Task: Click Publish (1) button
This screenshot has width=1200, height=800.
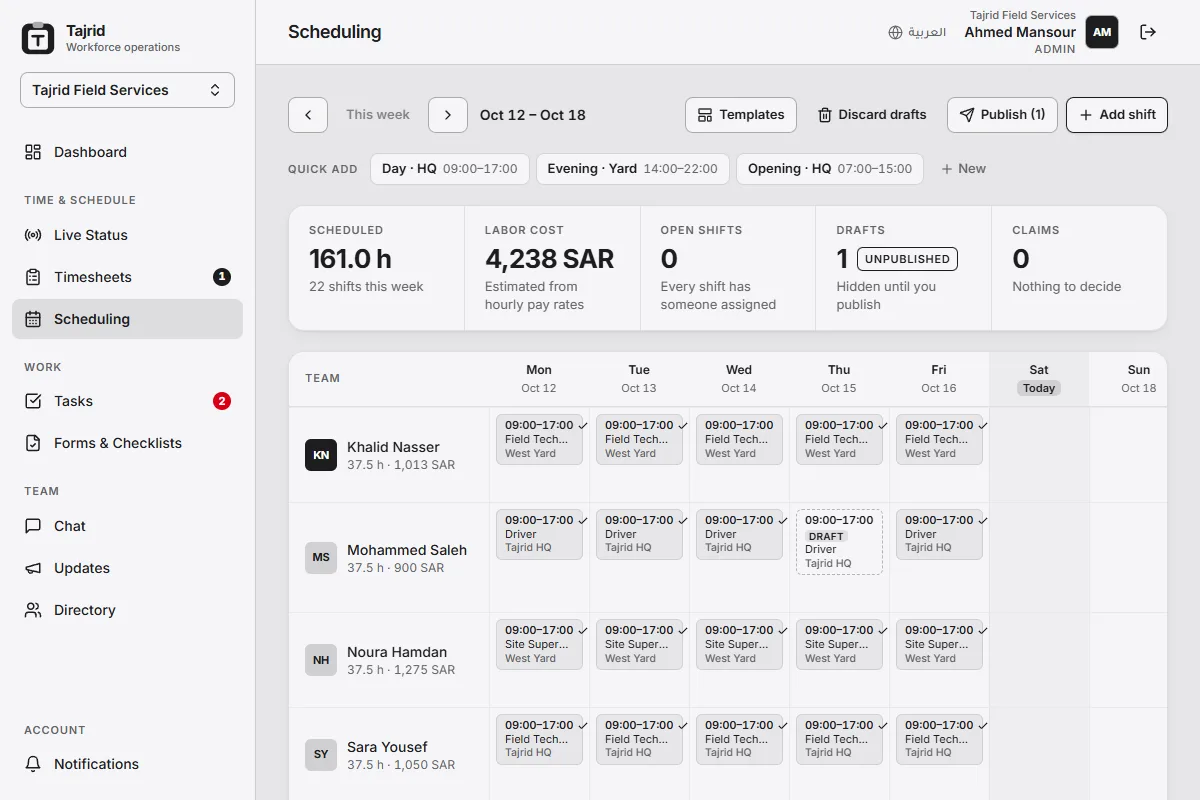Action: 1002,115
